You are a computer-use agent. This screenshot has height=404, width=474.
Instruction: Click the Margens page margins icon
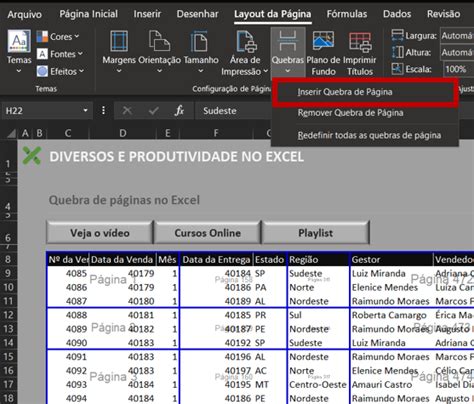(119, 41)
